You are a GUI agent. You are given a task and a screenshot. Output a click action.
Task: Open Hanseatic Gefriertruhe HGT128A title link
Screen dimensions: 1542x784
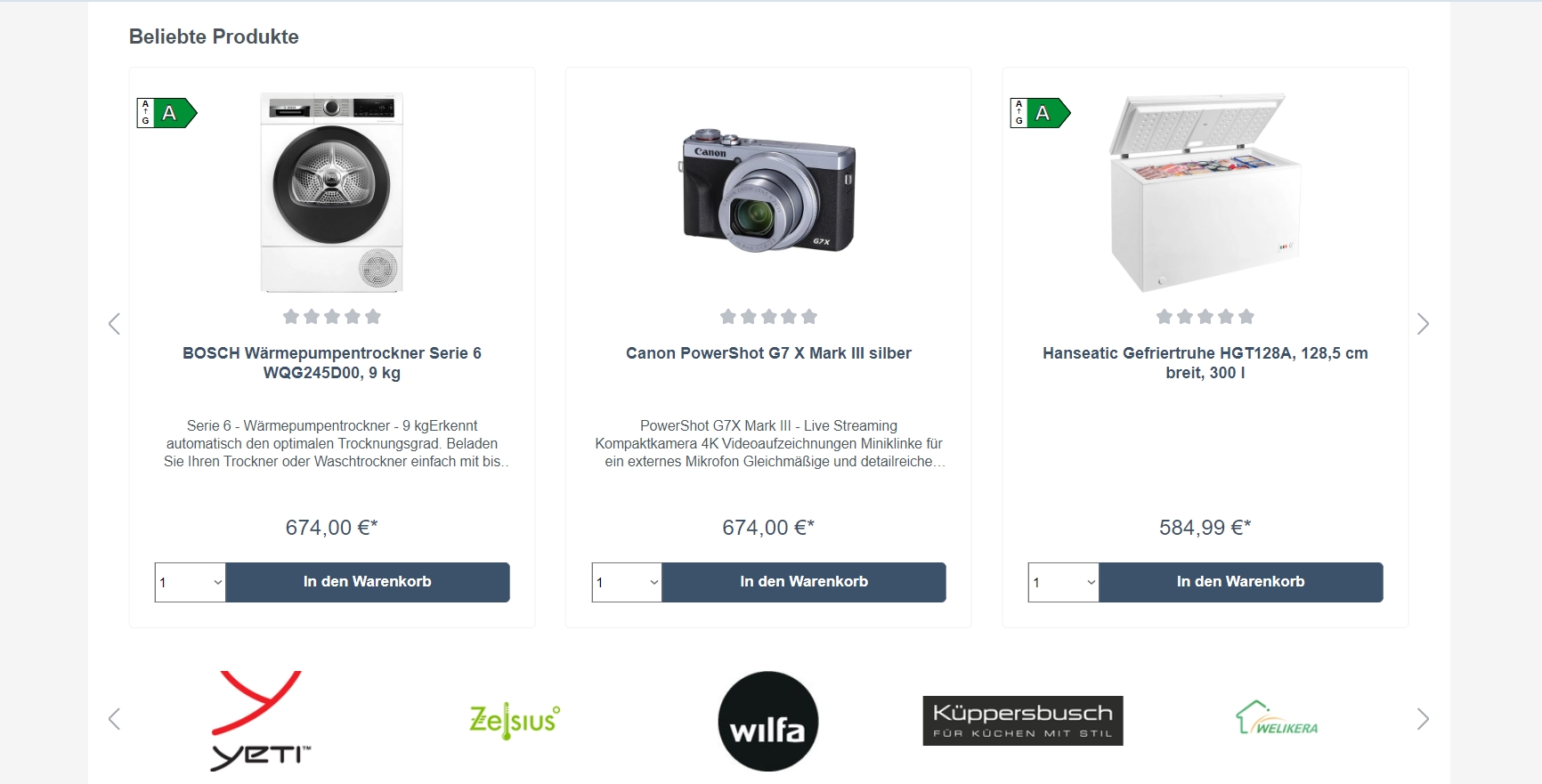pos(1205,363)
